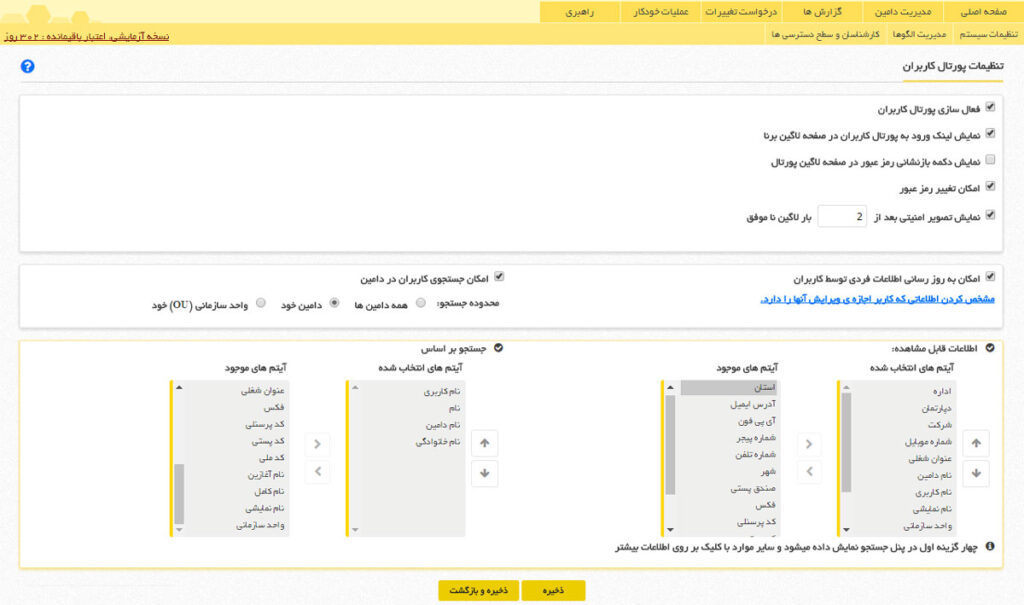This screenshot has width=1024, height=605.
Task: Click the failed login count input field
Action: [x=841, y=215]
